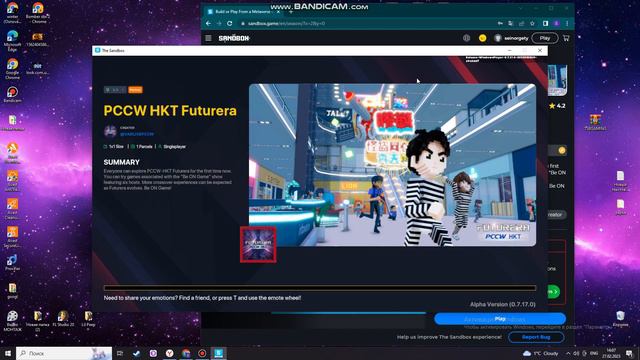Open the Windows Start menu
This screenshot has height=360, width=640.
coord(7,353)
